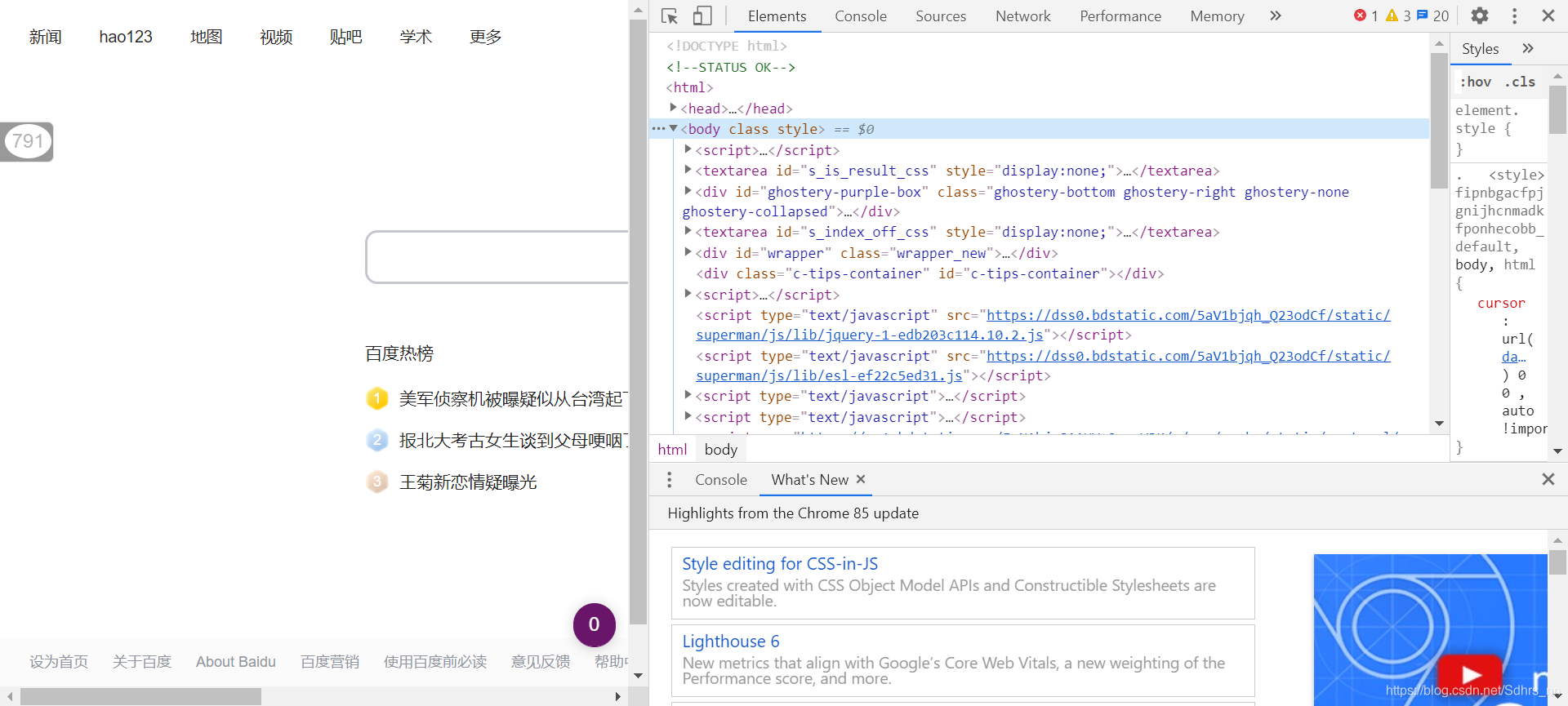The height and width of the screenshot is (706, 1568).
Task: Expand the wrapper div node
Action: [x=688, y=252]
